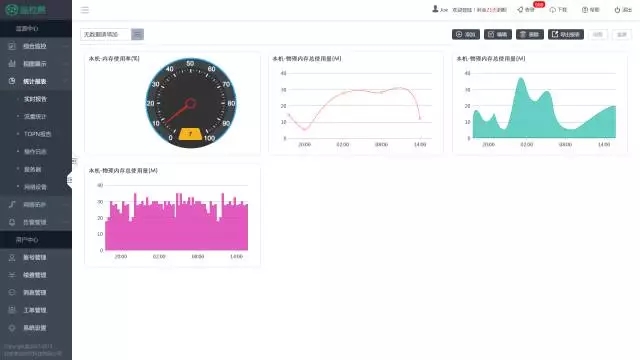
Task: Select the TOPN报告 submenu item
Action: click(38, 134)
